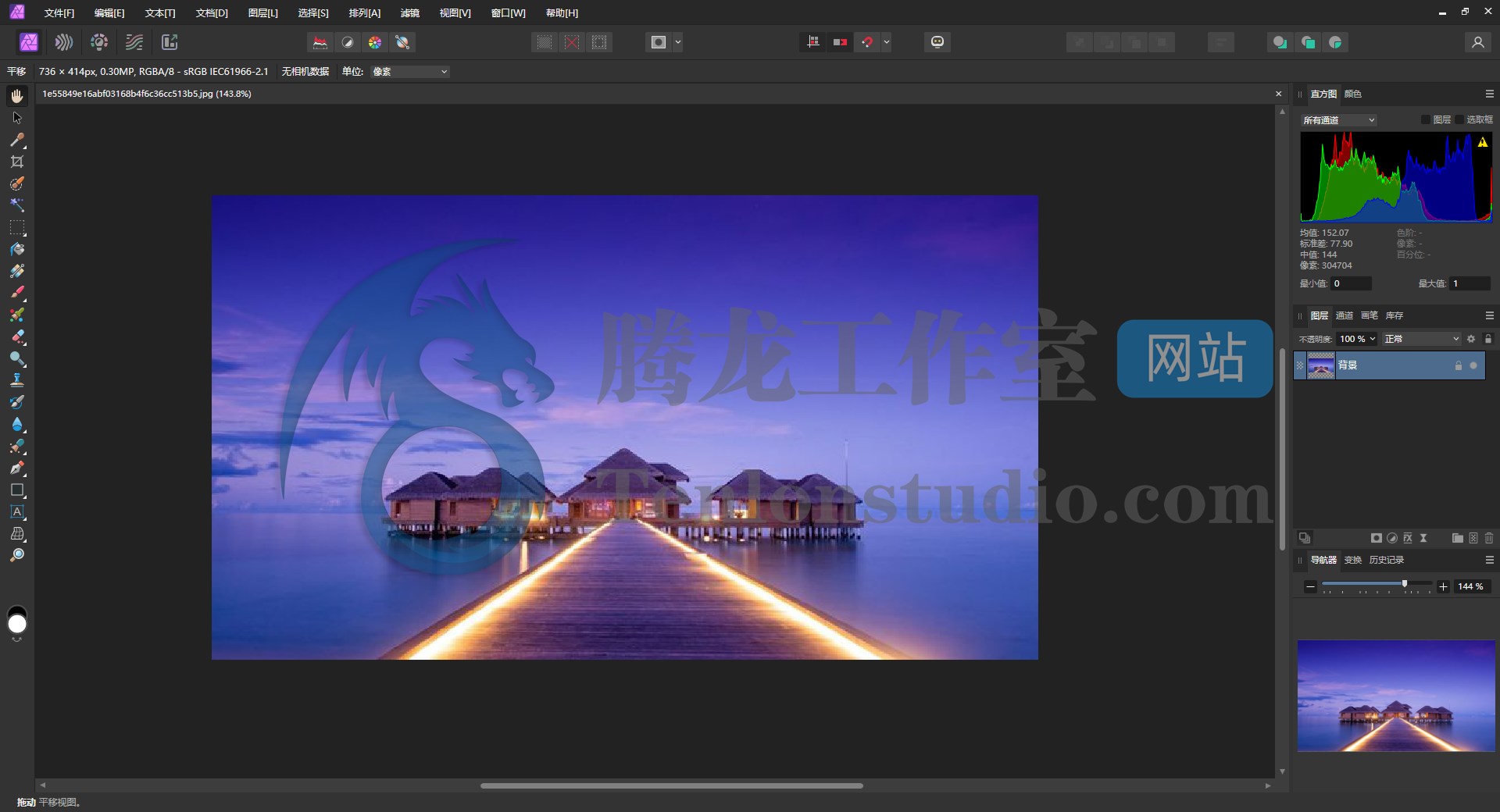Select the Blur (water drop) tool
The width and height of the screenshot is (1500, 812).
(17, 424)
